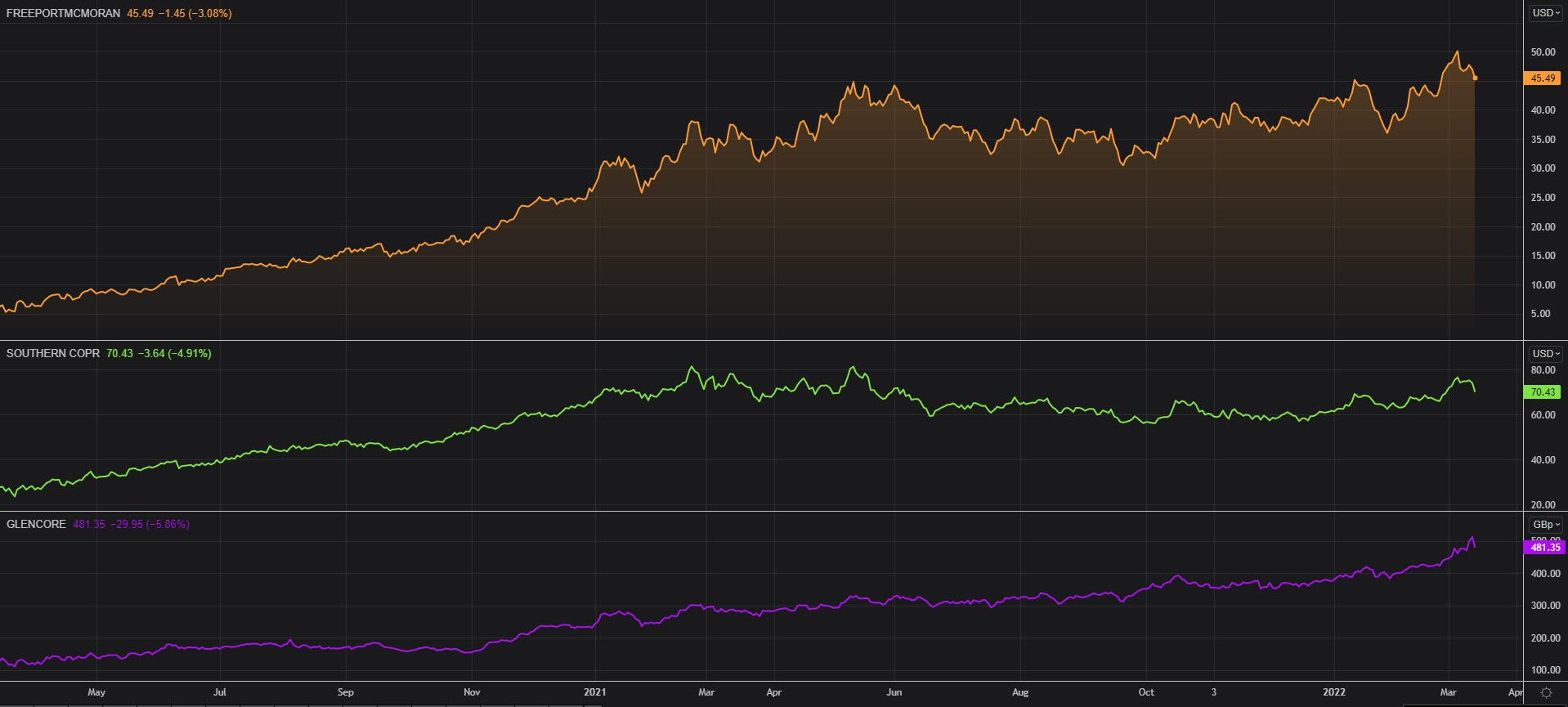Select the orange 45.49 price label on axis

point(1543,78)
